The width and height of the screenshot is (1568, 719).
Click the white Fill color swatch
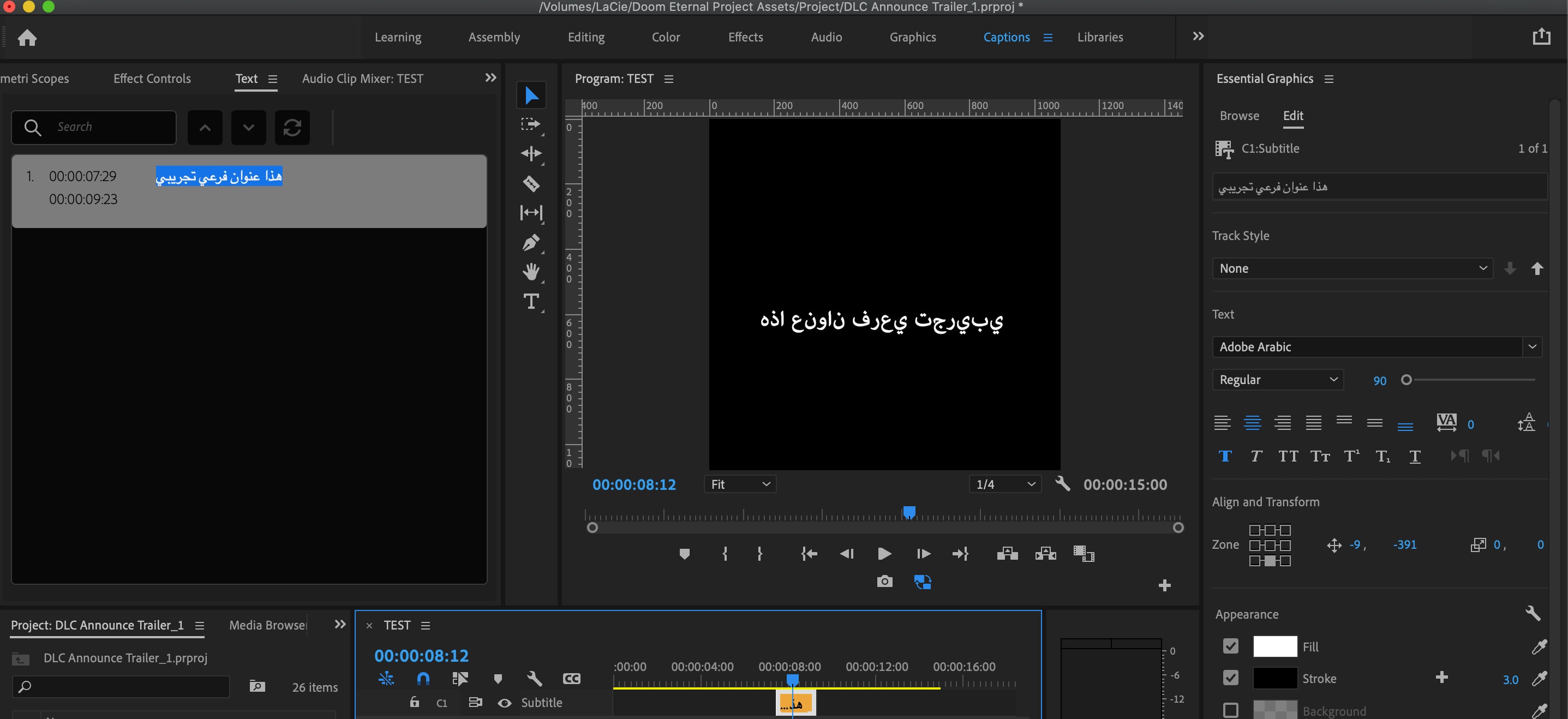[1276, 646]
